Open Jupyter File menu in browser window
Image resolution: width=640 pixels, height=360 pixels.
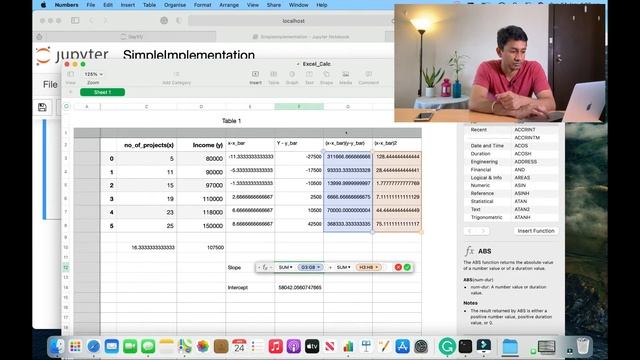coord(50,84)
